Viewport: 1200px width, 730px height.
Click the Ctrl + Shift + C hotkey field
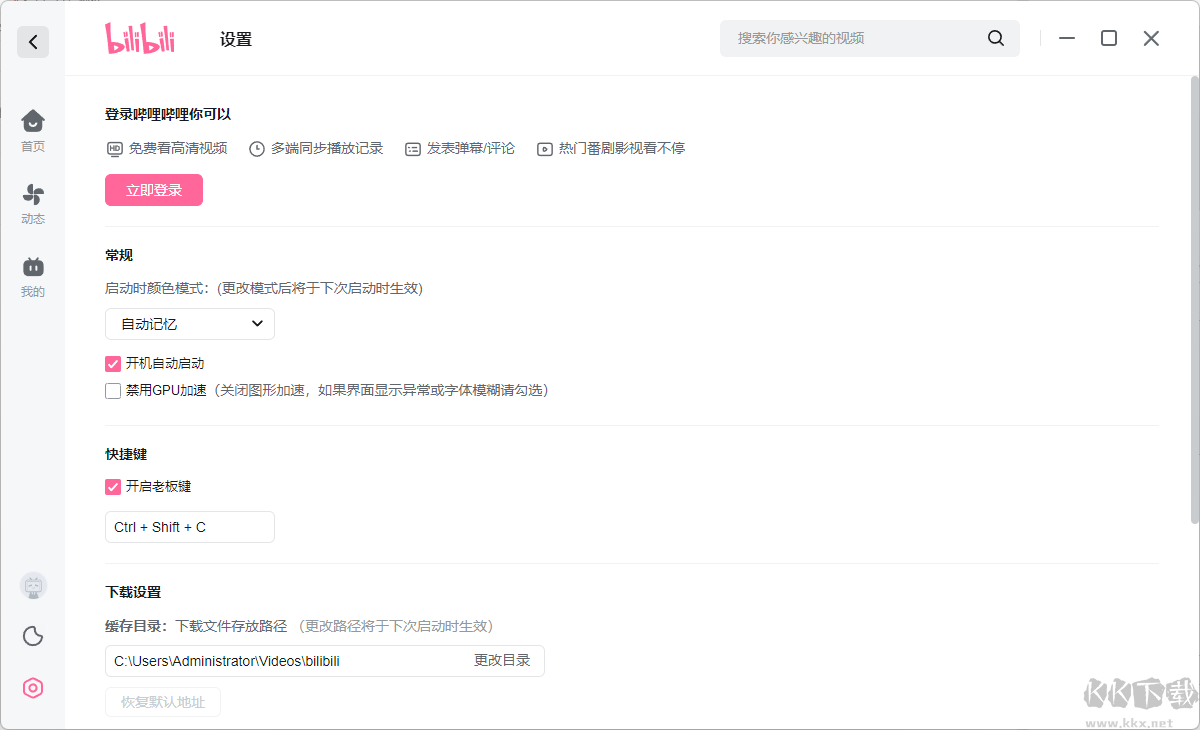coord(189,527)
